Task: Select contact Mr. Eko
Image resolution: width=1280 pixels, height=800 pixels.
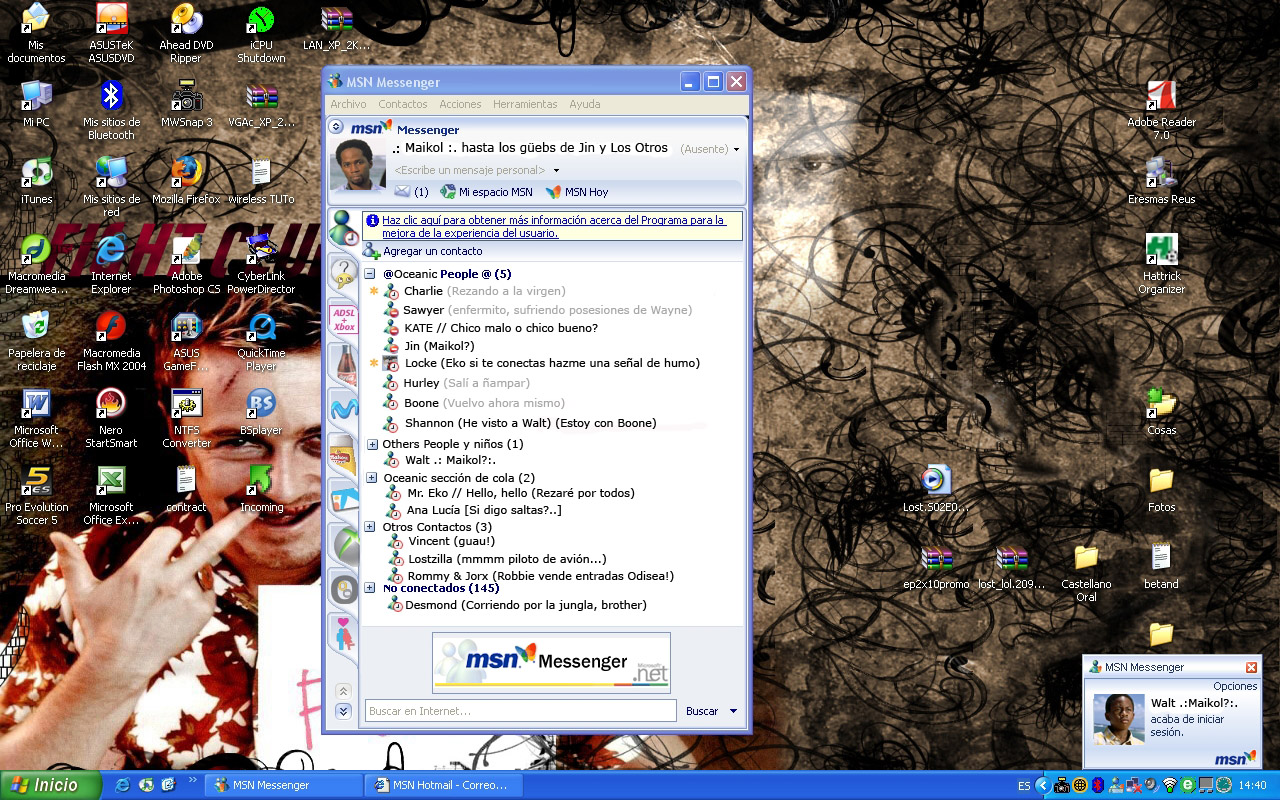Action: click(x=510, y=493)
